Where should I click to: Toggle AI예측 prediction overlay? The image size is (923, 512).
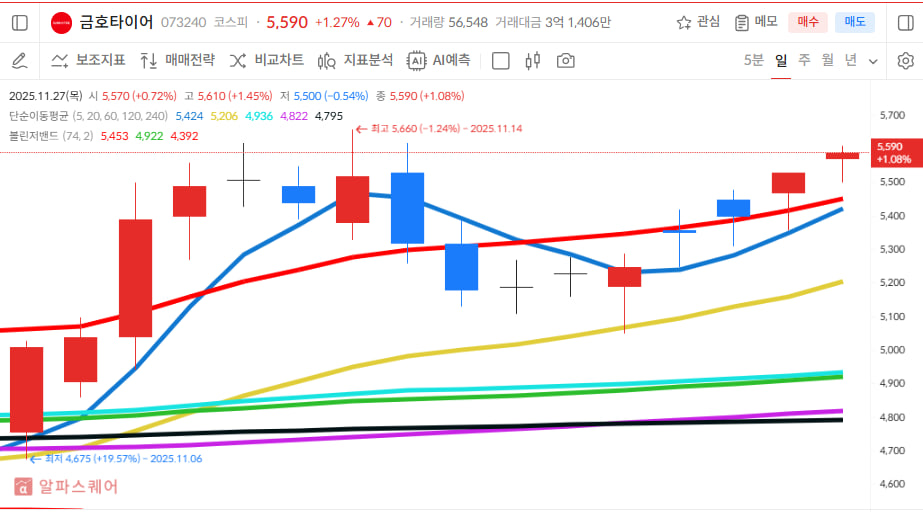(x=438, y=61)
